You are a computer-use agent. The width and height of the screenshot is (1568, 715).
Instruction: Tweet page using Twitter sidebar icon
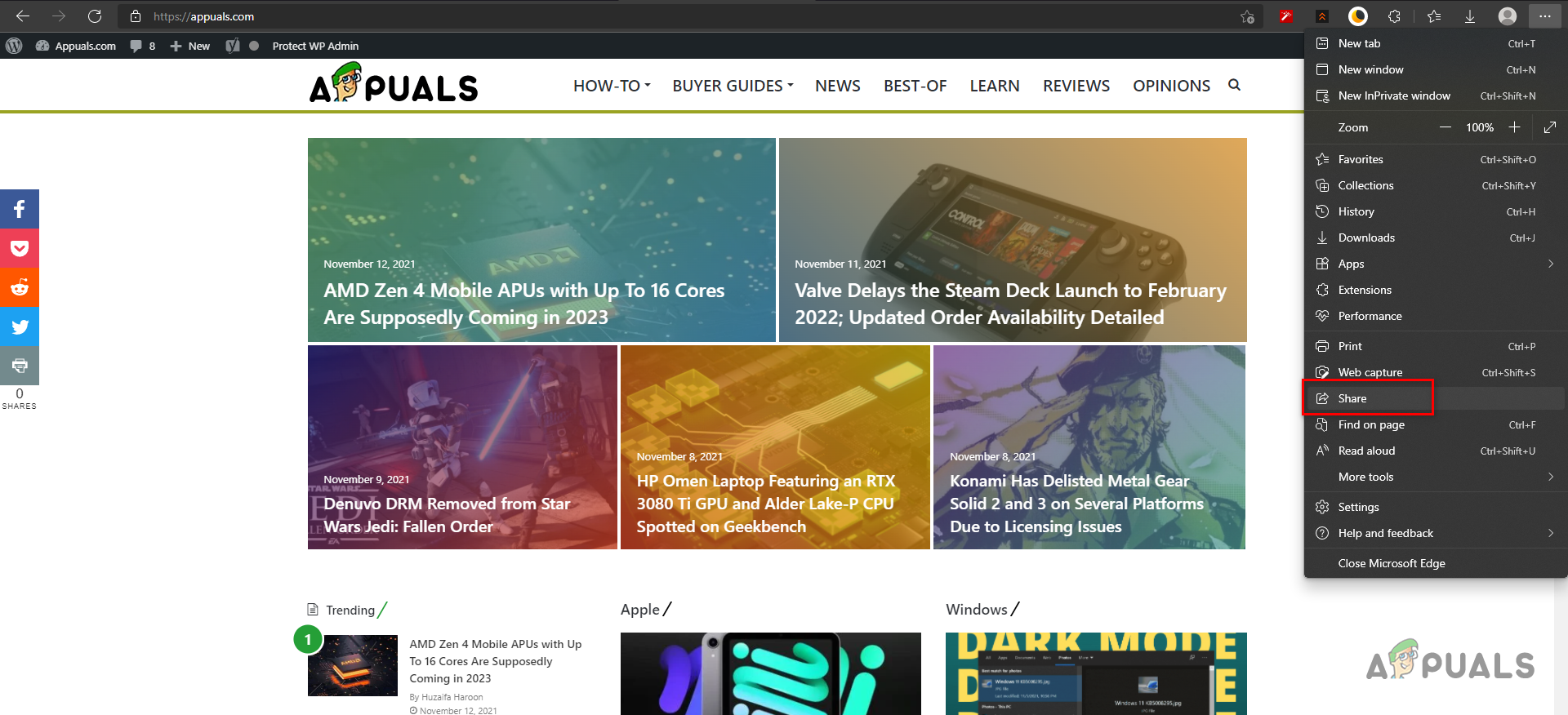click(x=20, y=326)
